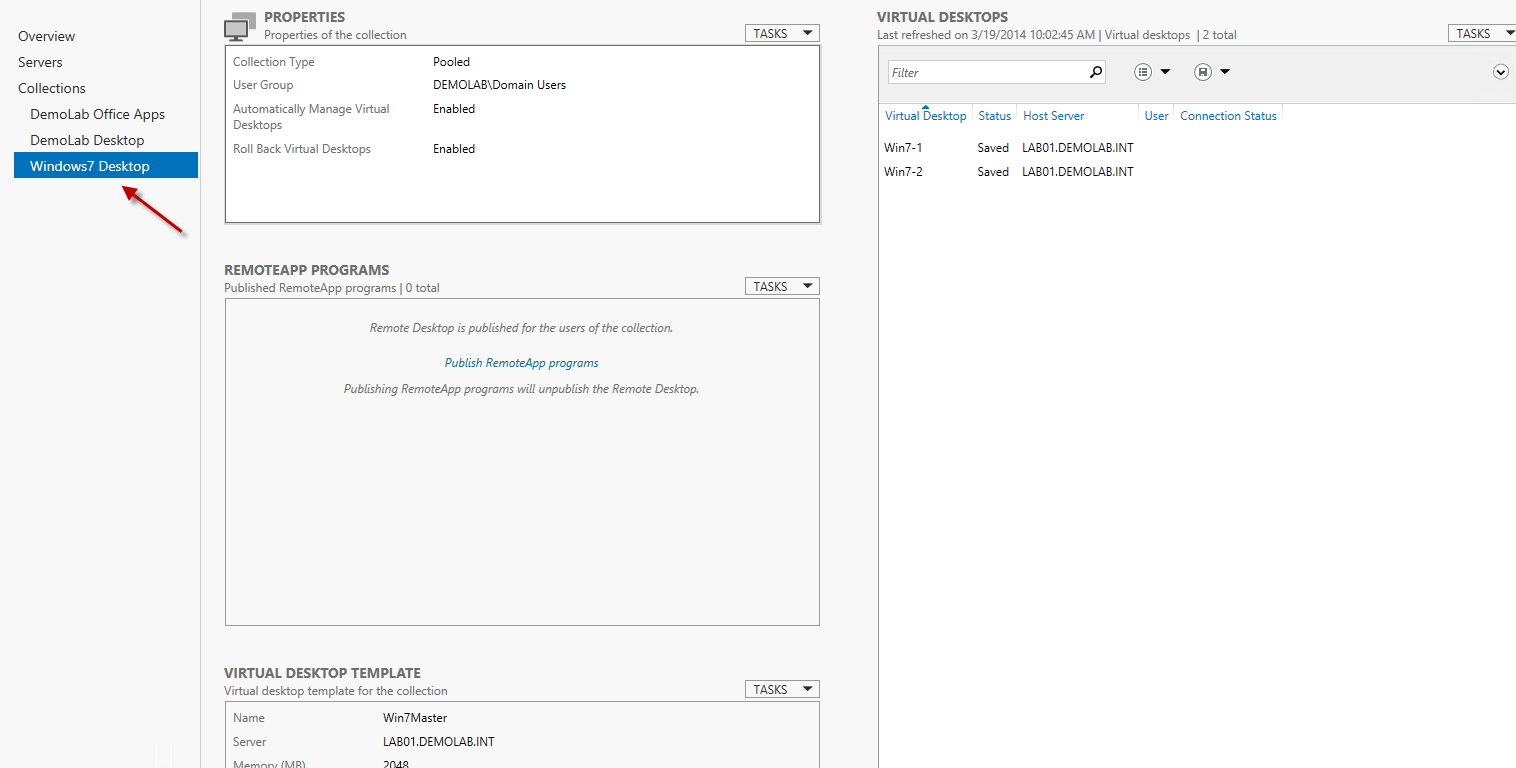Click the Properties computer monitor icon
This screenshot has height=768, width=1516.
point(240,29)
